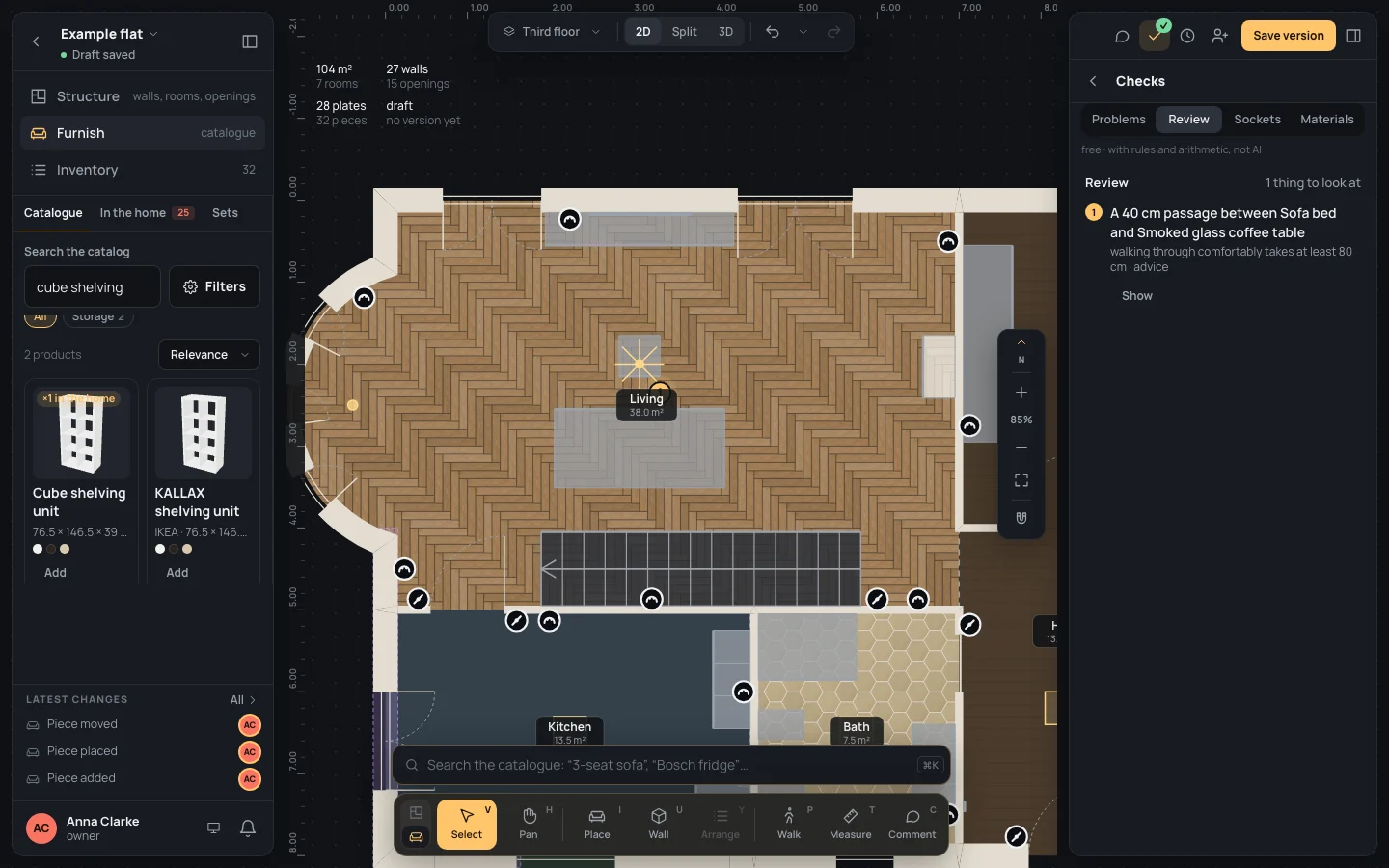
Task: Click the Save version button
Action: [x=1289, y=36]
